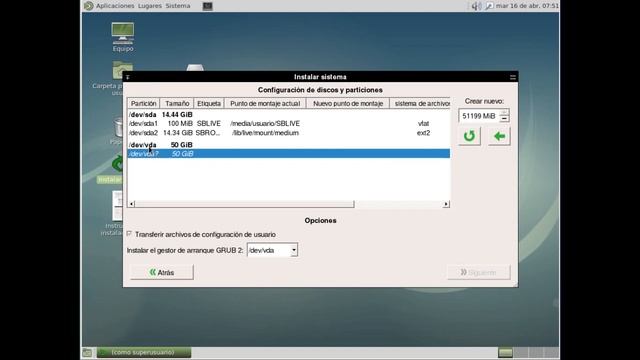Screen dimensions: 640x360
Task: Open the Aplicaciones menu
Action: point(115,6)
